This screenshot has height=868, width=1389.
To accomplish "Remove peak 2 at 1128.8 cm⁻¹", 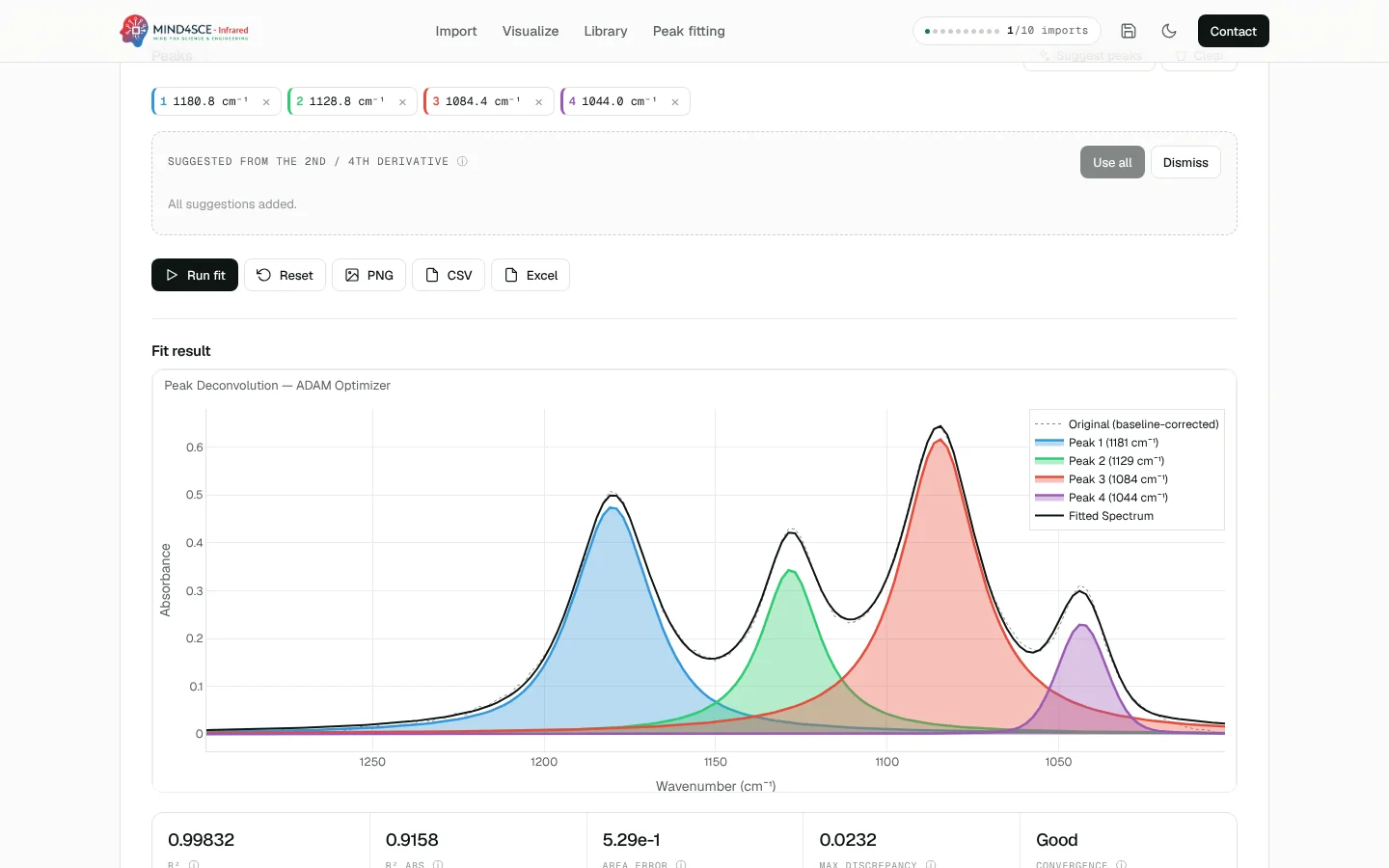I will pyautogui.click(x=402, y=102).
